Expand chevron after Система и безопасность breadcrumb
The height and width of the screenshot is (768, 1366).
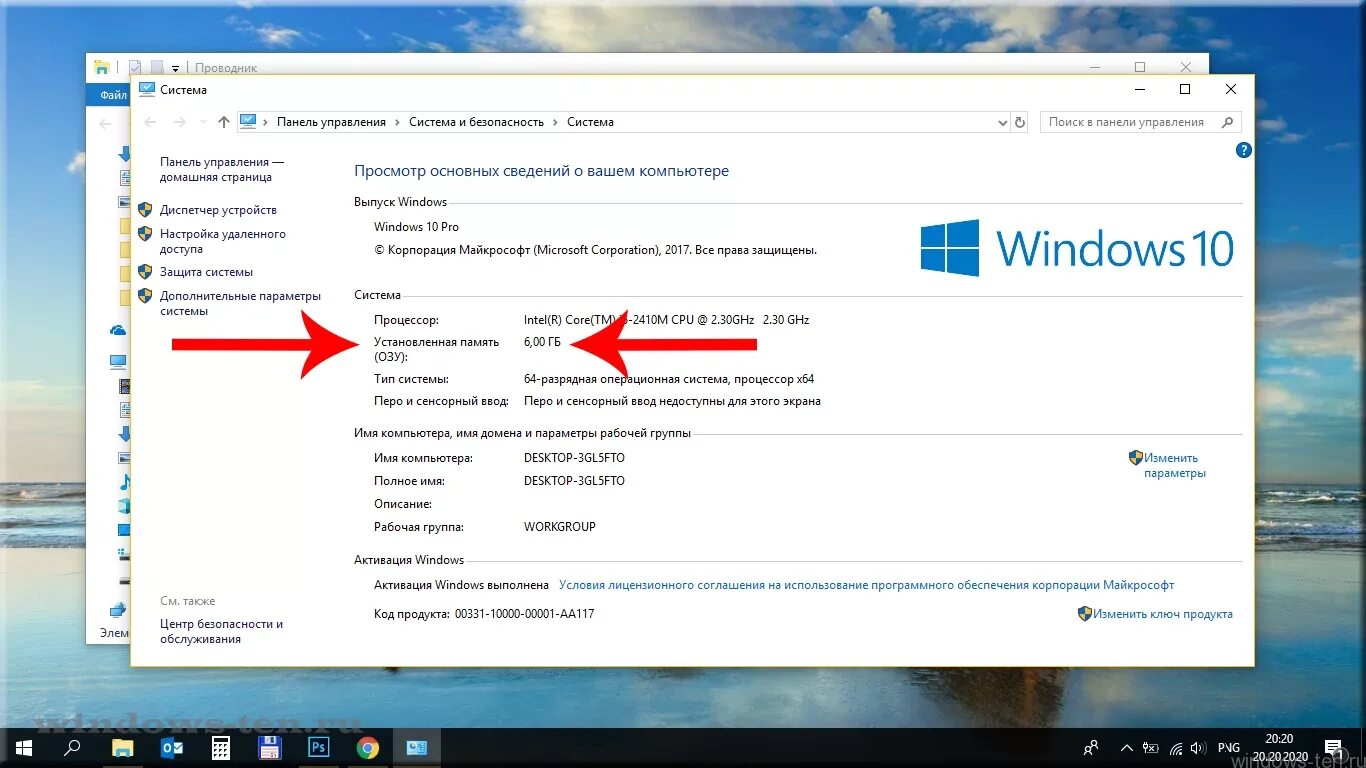pos(555,122)
